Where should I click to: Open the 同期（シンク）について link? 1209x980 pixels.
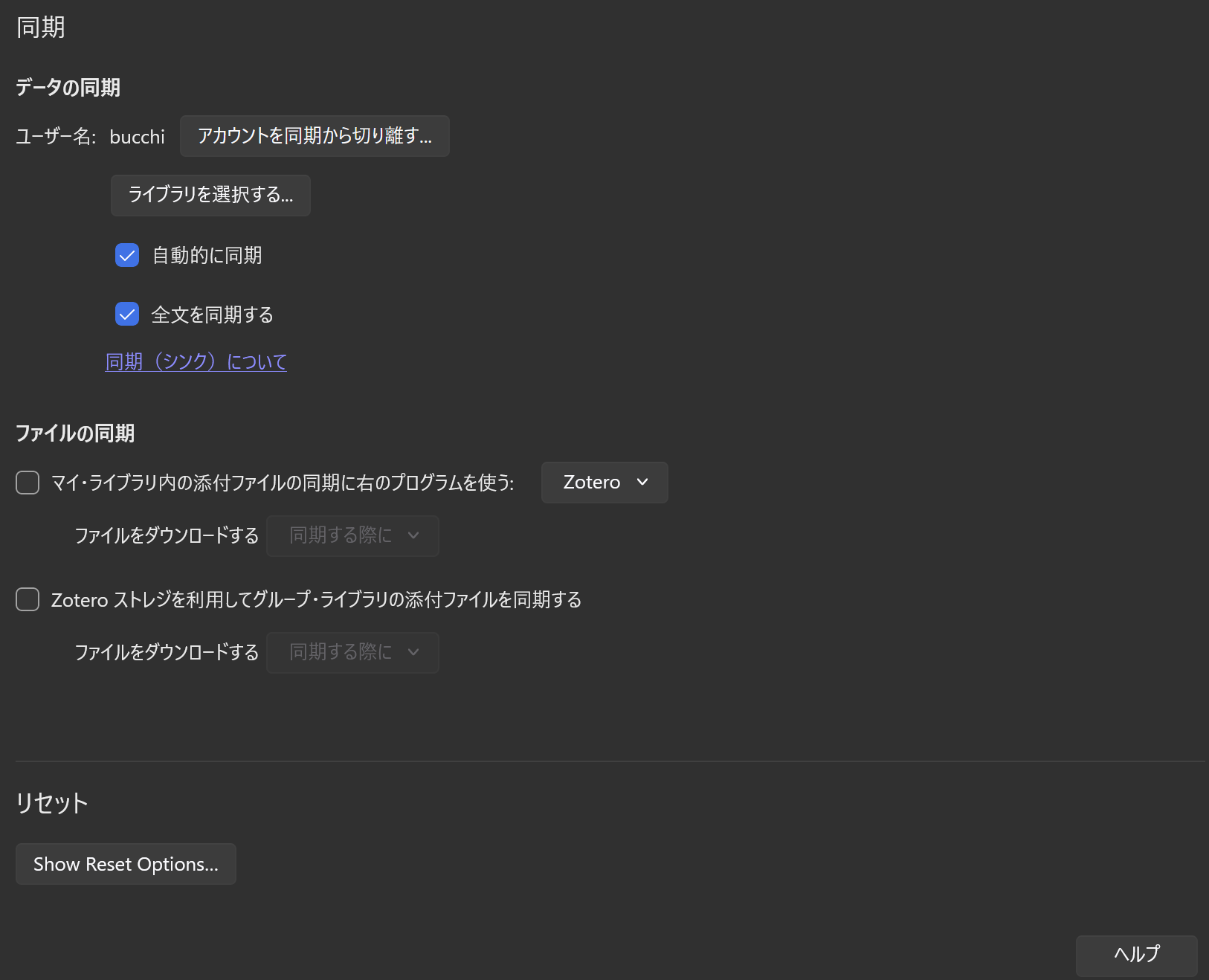coord(196,362)
